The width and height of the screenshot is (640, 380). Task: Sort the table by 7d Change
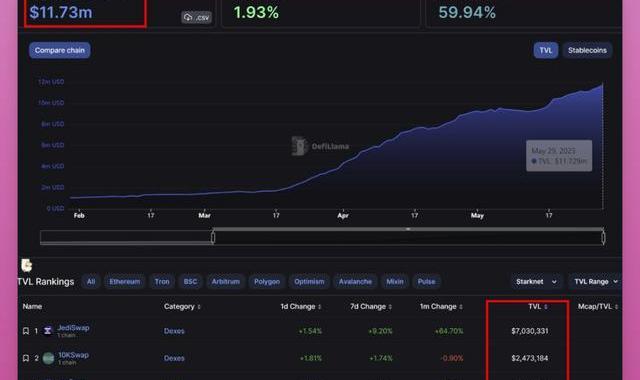click(371, 307)
